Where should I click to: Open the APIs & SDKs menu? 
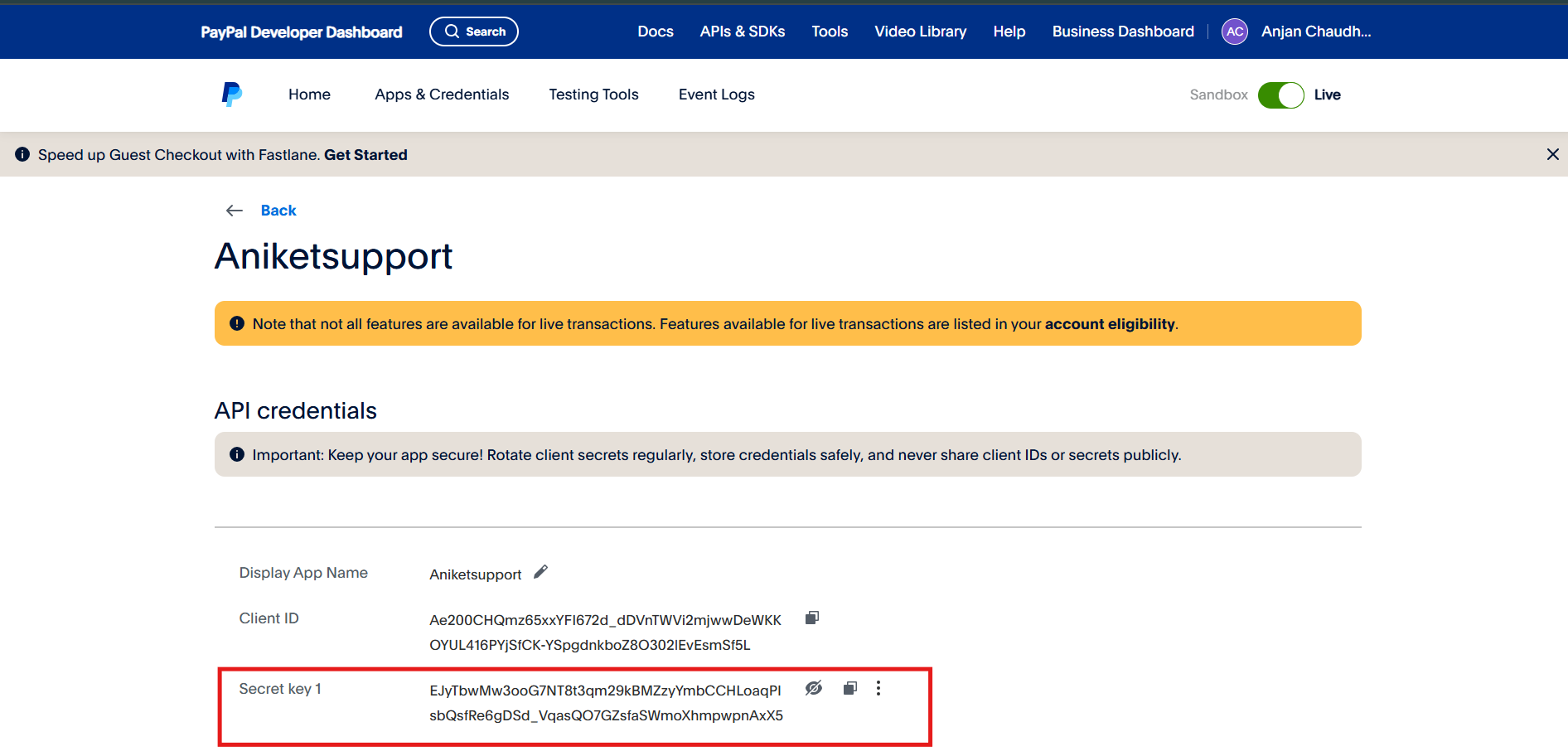click(742, 31)
